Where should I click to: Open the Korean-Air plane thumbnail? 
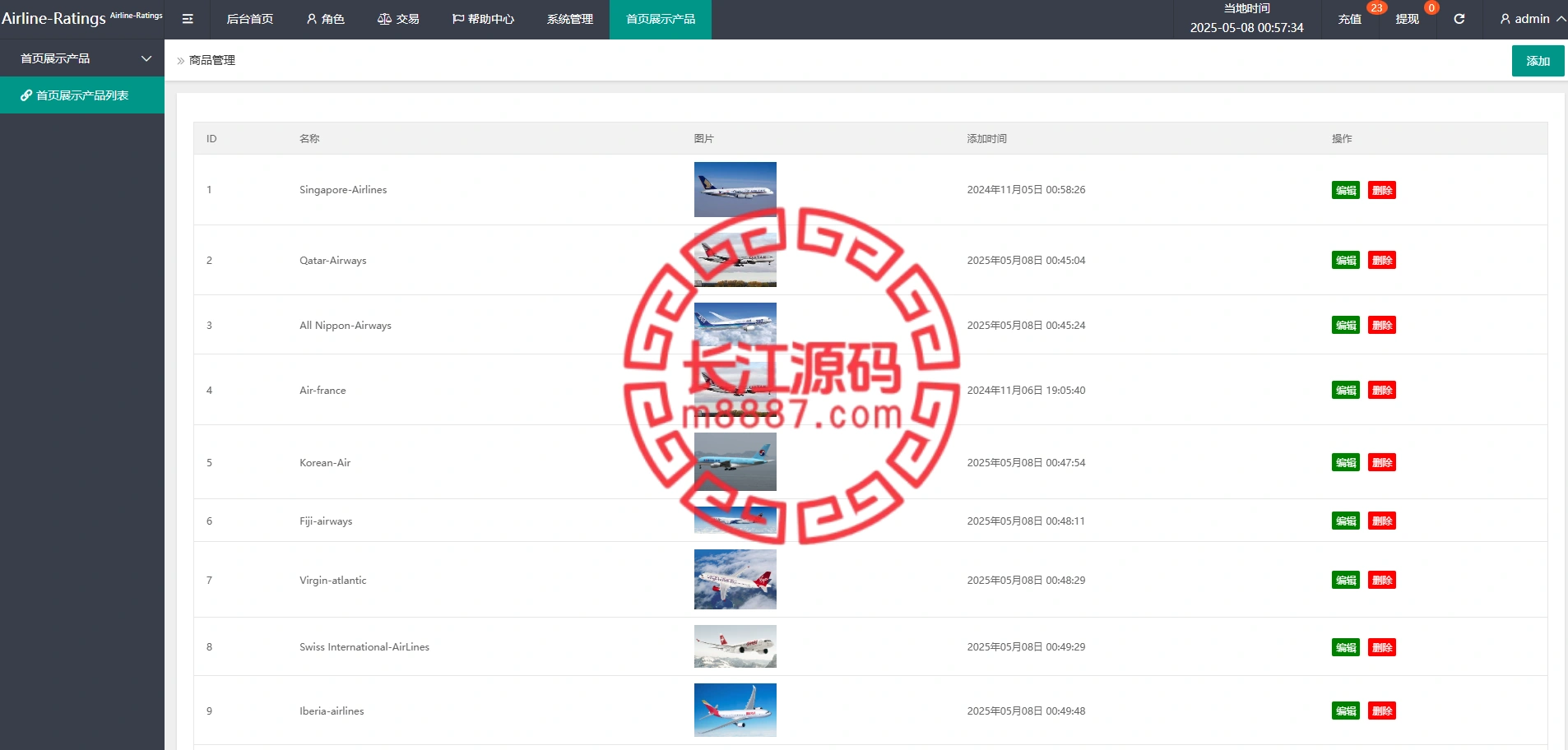[x=735, y=461]
